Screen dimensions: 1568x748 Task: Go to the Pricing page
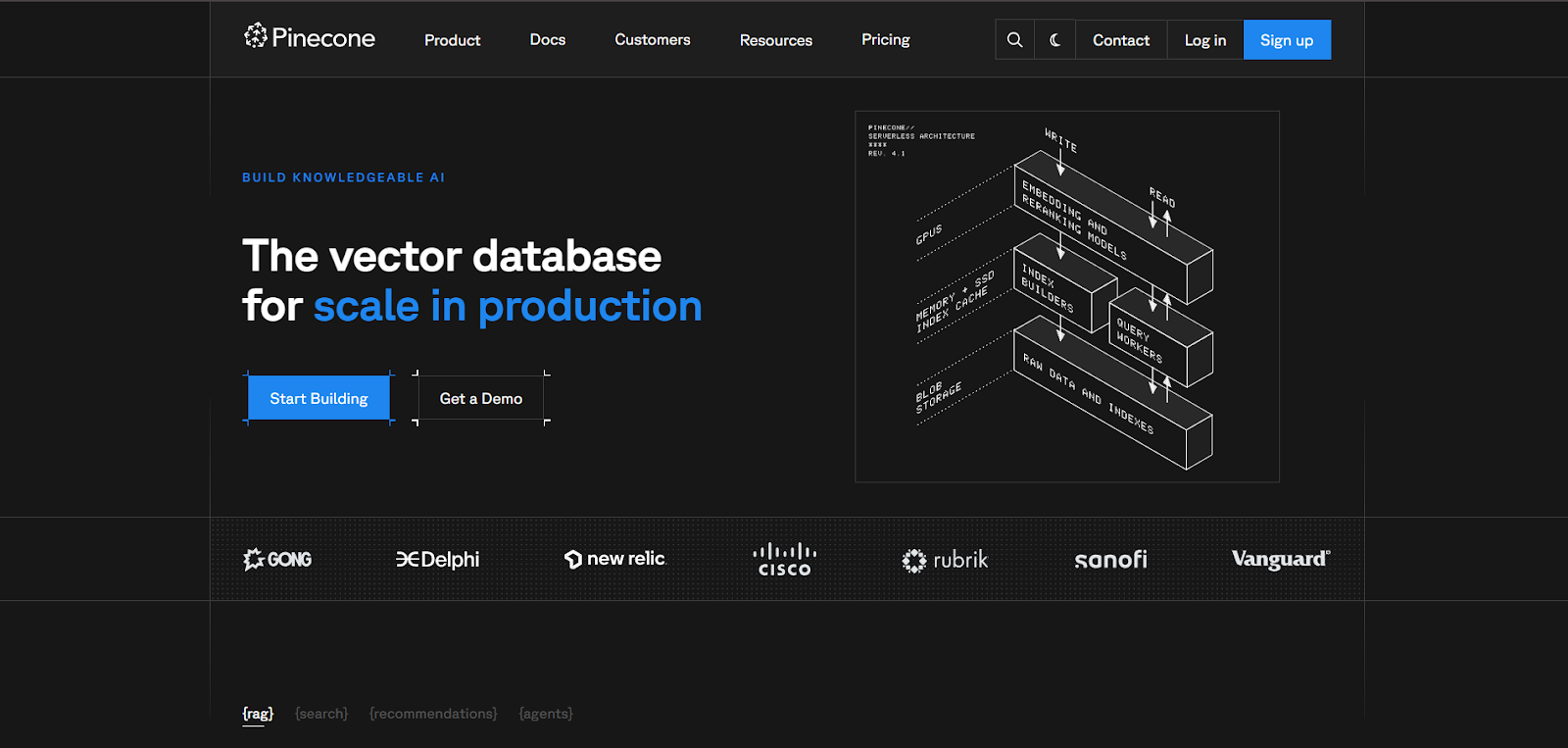tap(886, 39)
